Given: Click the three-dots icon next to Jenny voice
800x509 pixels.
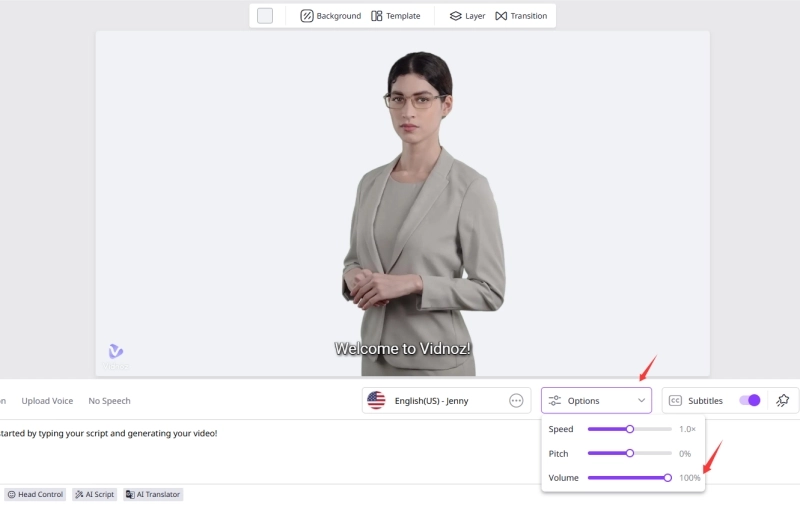Looking at the screenshot, I should [516, 401].
